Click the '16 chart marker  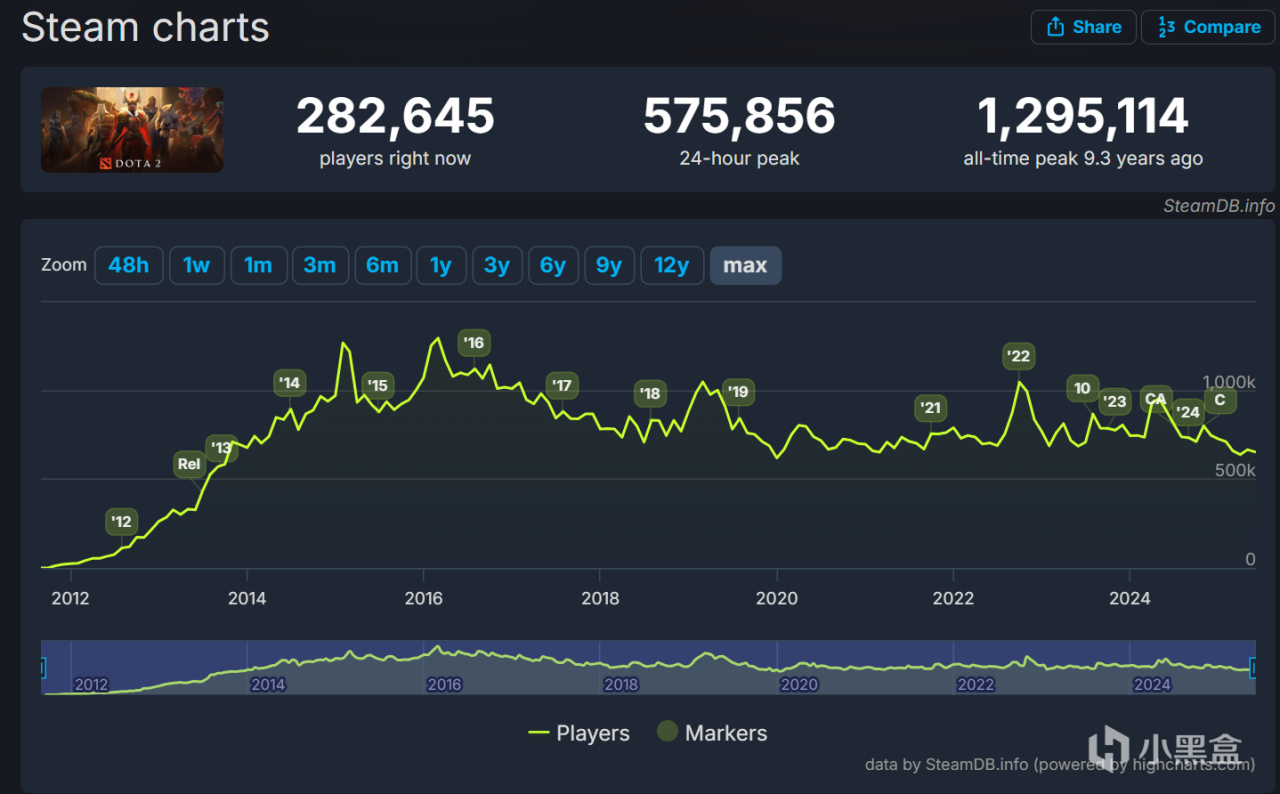pos(474,343)
